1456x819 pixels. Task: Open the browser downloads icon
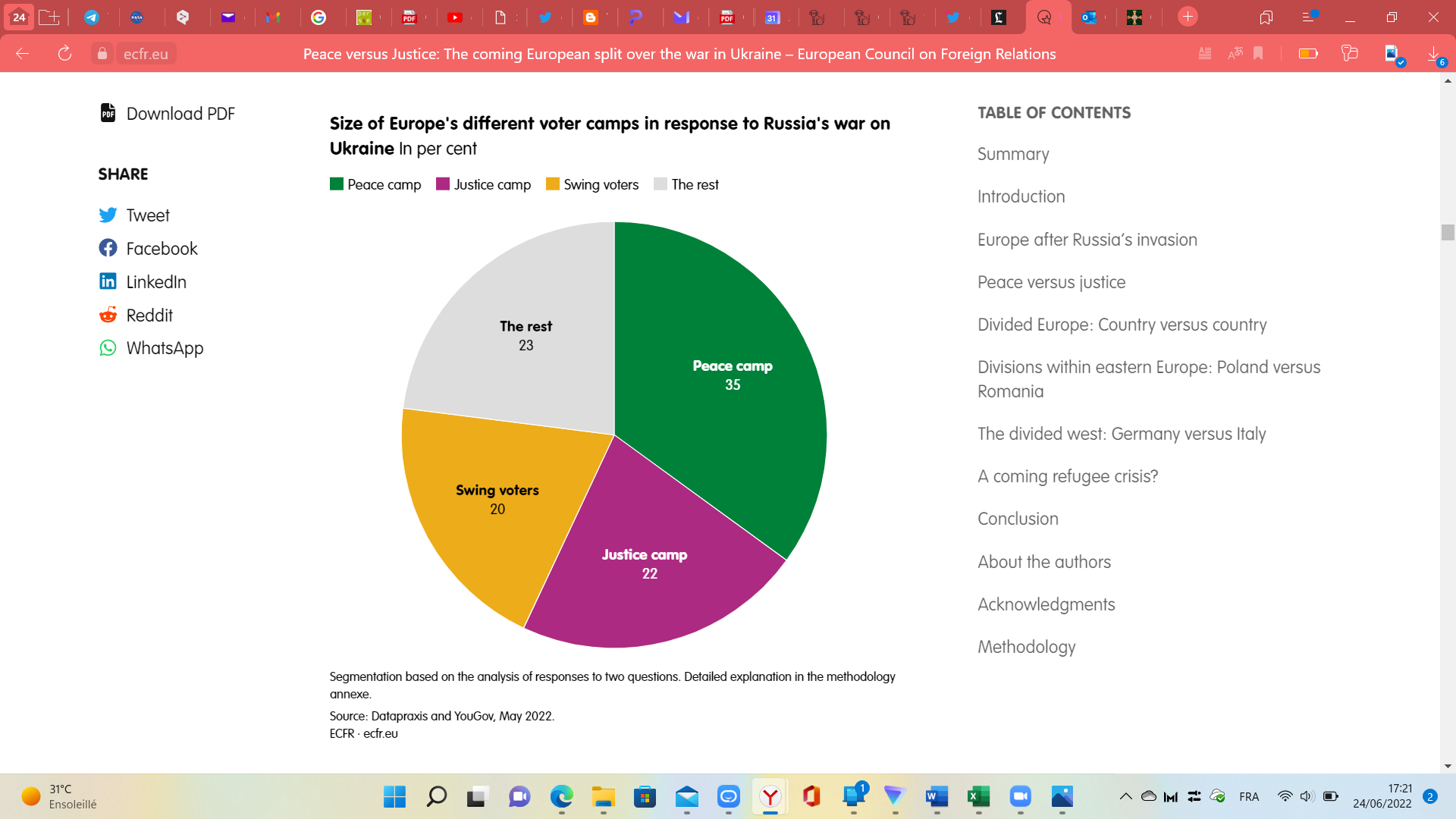[1434, 54]
